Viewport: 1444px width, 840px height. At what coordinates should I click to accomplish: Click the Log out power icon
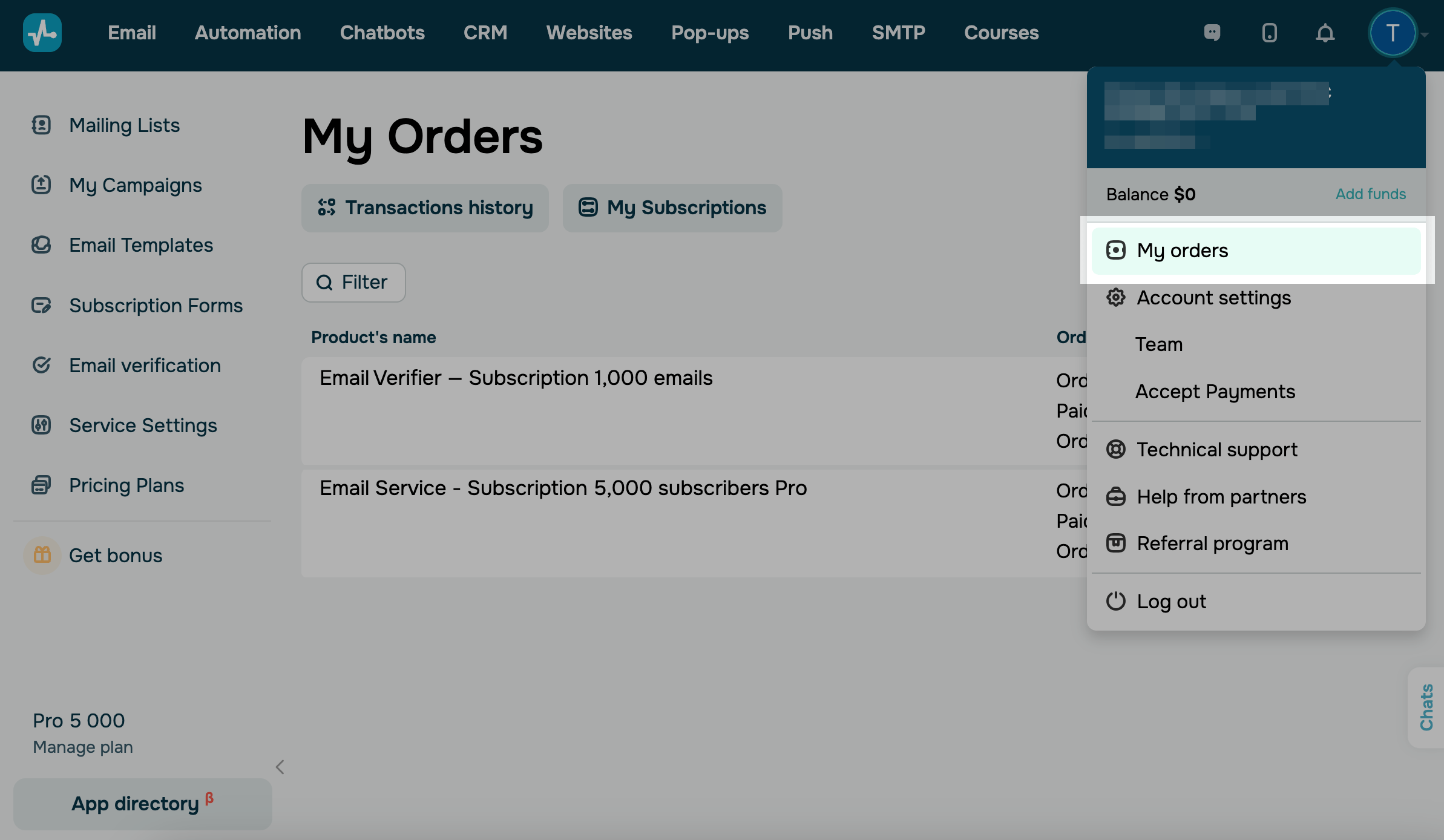[x=1115, y=601]
